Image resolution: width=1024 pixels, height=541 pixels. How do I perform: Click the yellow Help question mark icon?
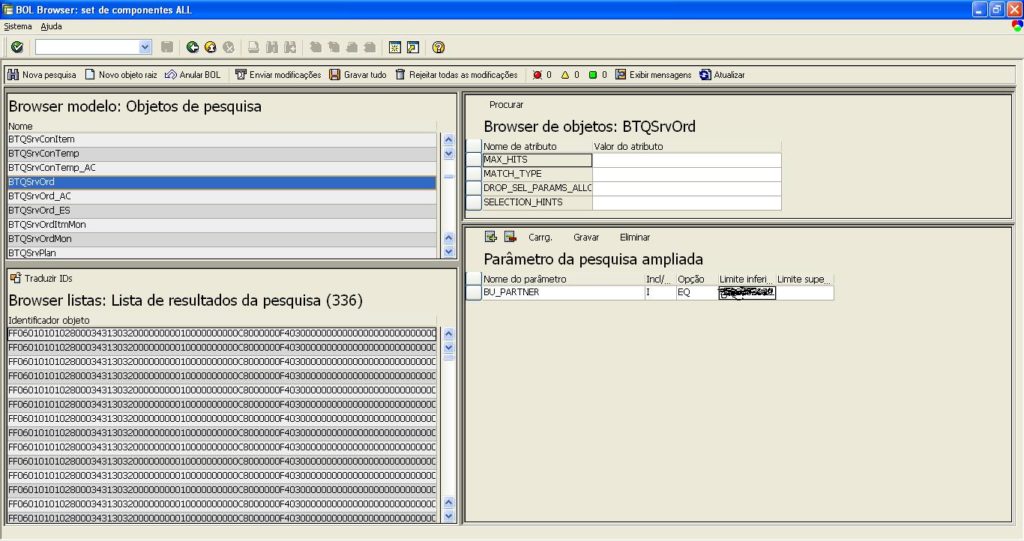click(x=438, y=47)
